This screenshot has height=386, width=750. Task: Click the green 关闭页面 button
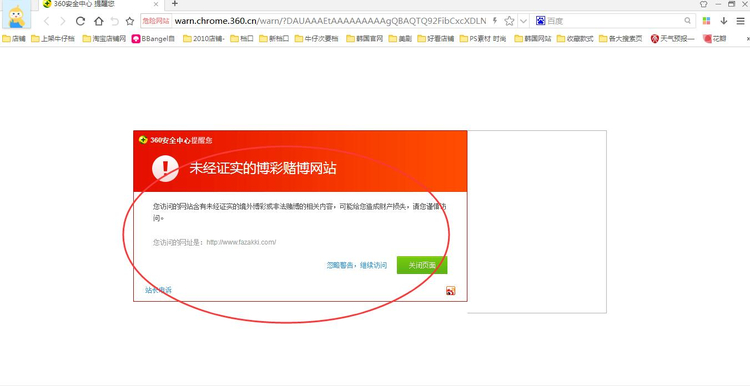pyautogui.click(x=422, y=265)
